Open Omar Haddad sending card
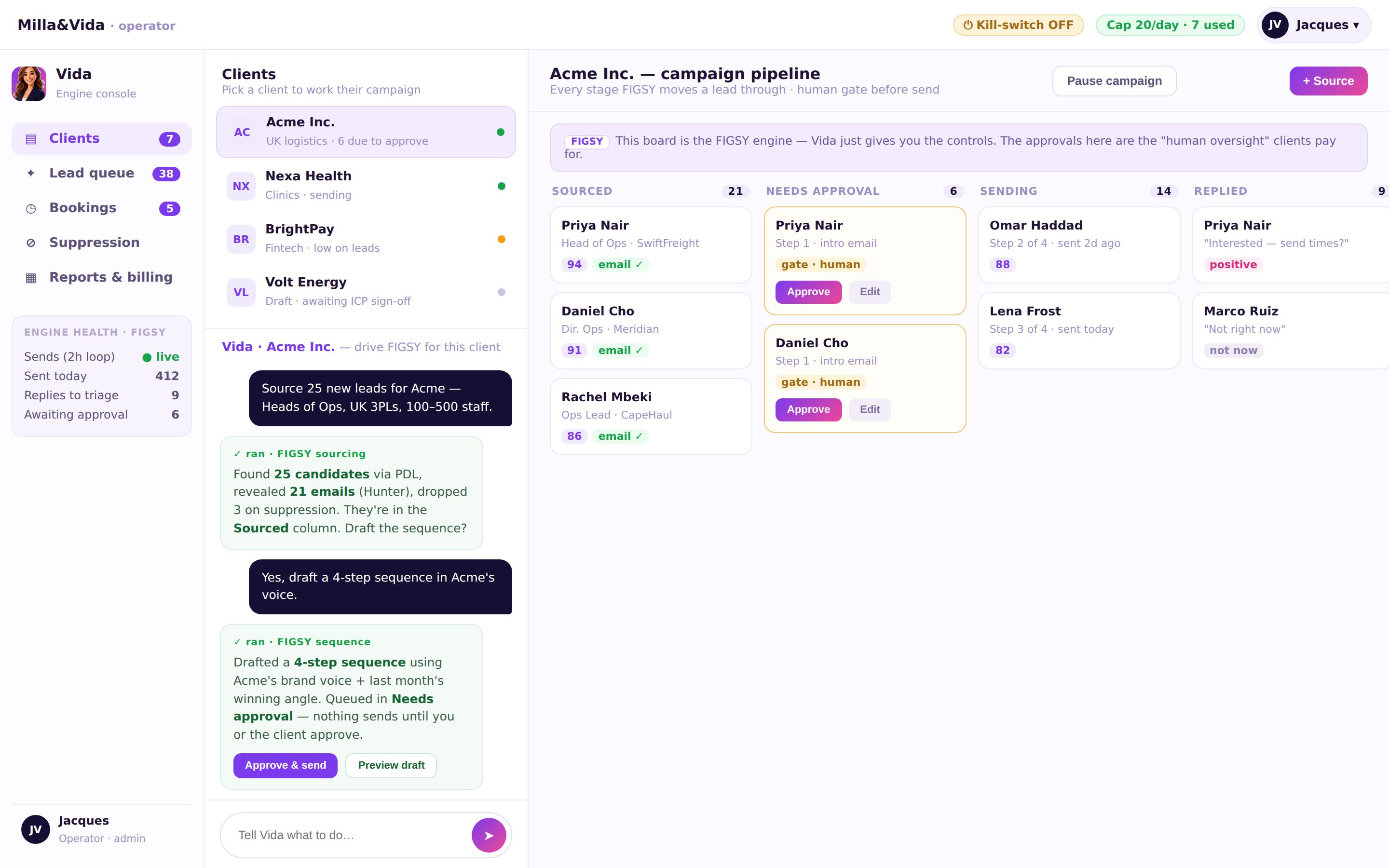 [1079, 245]
